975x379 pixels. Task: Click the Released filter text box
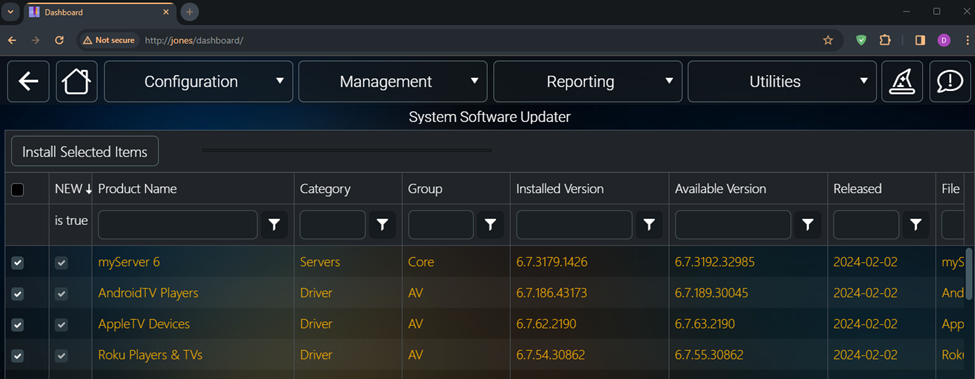coord(866,225)
